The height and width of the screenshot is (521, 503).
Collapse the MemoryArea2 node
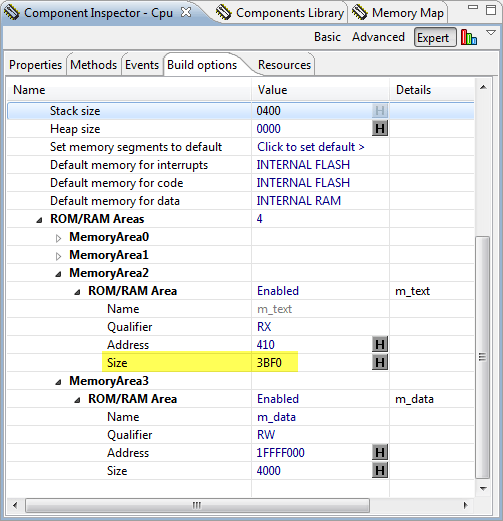[x=58, y=274]
